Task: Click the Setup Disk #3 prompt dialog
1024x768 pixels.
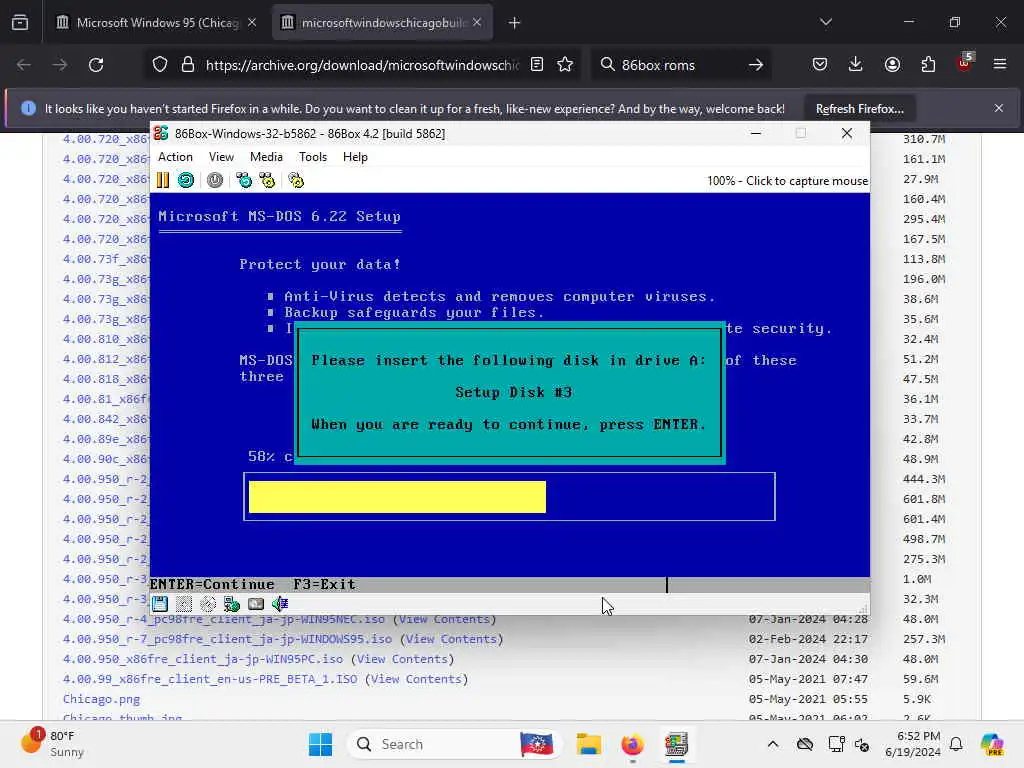Action: (x=510, y=392)
